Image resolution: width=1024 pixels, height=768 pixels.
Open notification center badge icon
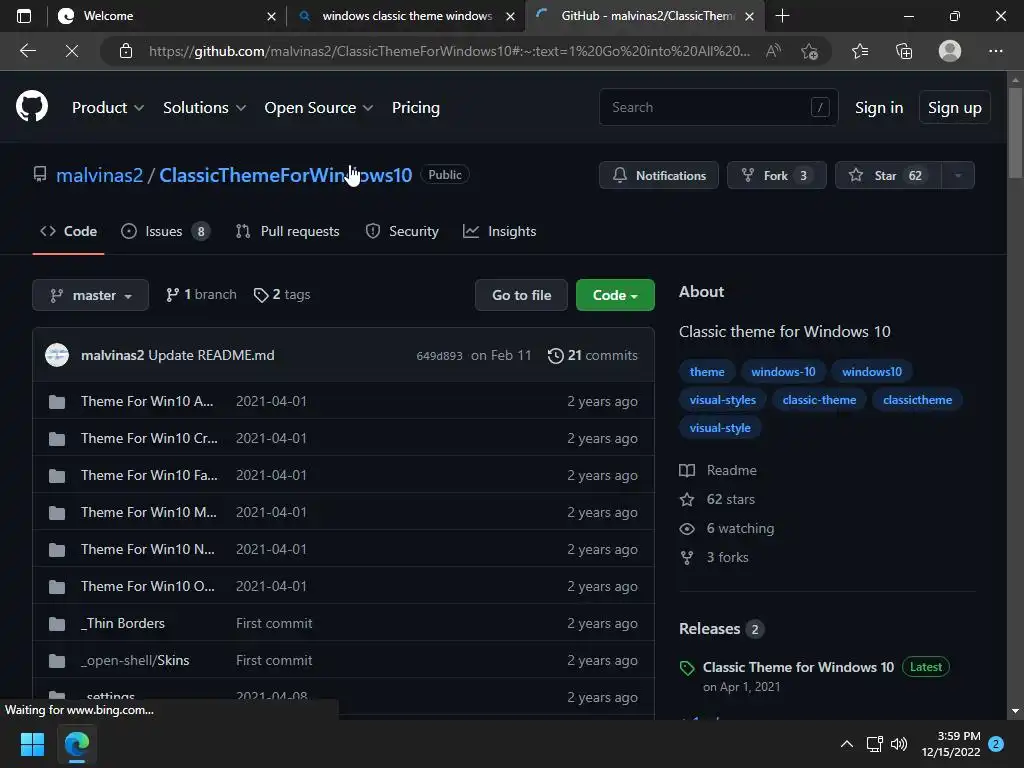tap(996, 744)
